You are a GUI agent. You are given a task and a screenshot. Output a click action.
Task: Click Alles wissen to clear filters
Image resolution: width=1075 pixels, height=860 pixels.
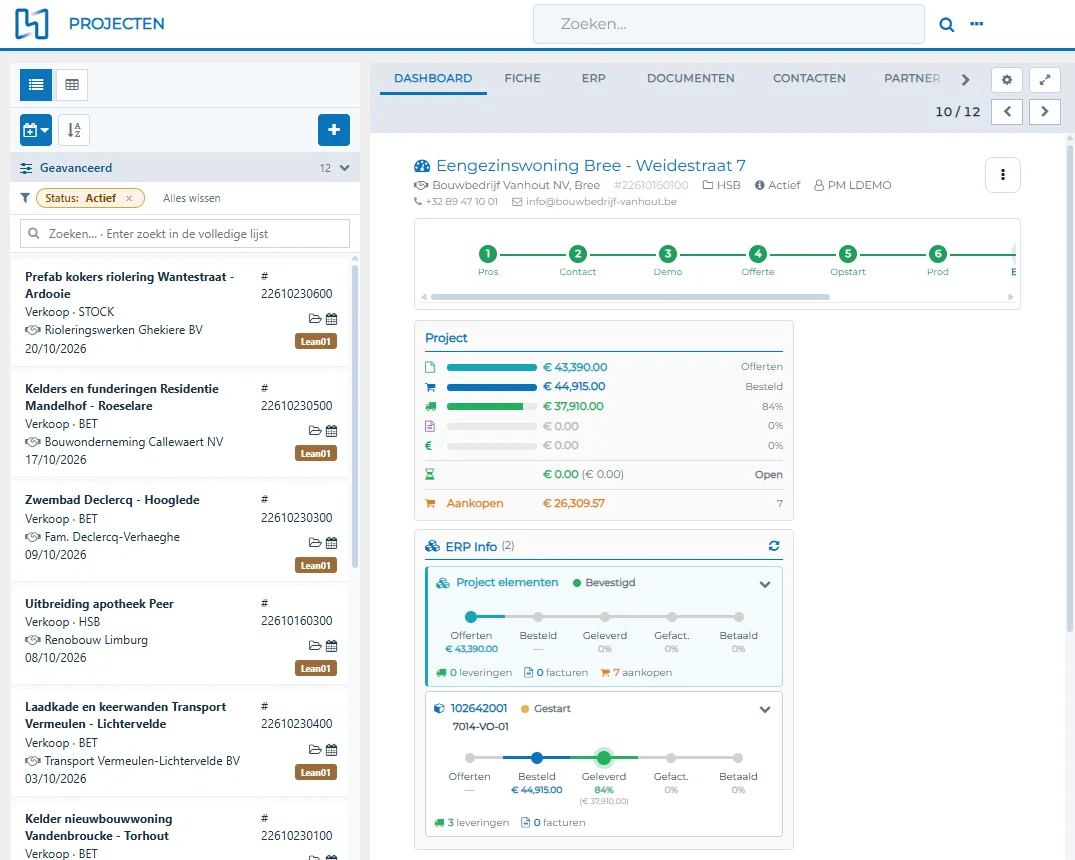pyautogui.click(x=192, y=198)
